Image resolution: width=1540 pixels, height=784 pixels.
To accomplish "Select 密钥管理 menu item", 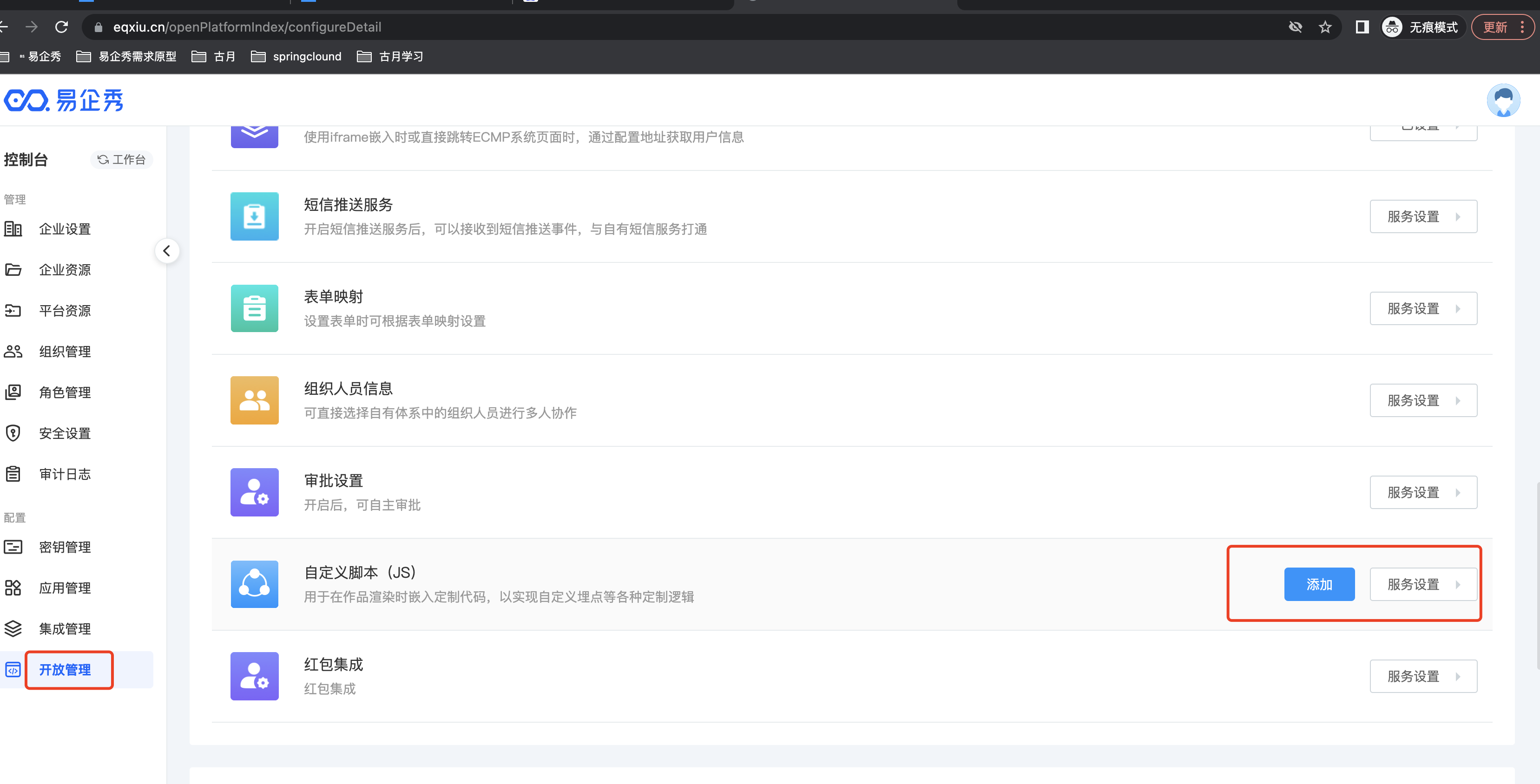I will pos(65,547).
